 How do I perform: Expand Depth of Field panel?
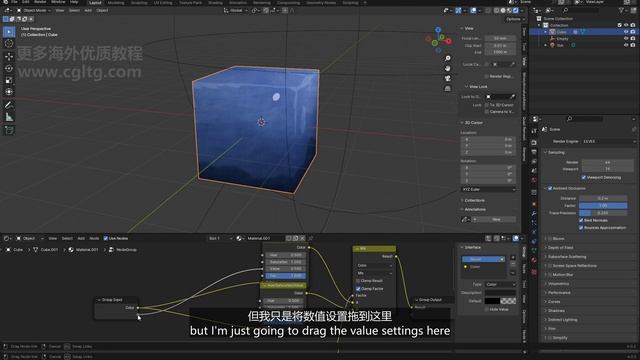point(560,248)
